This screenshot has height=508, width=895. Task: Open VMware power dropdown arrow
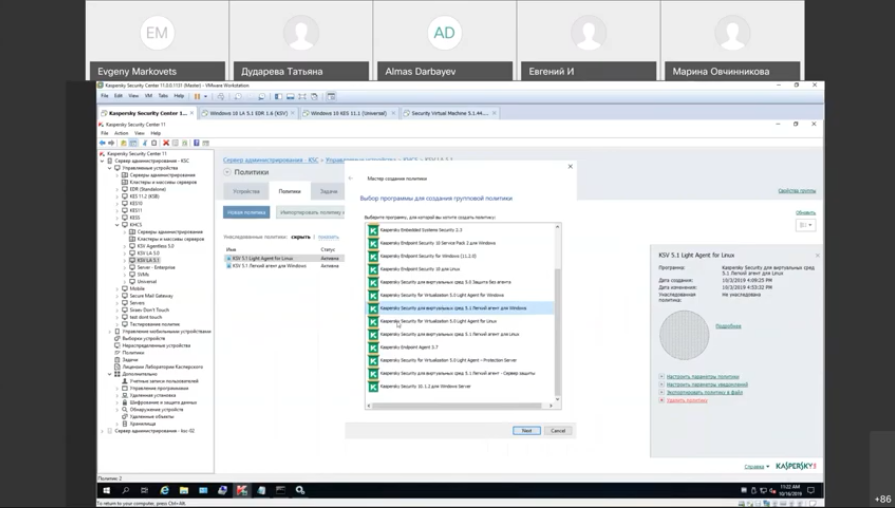tap(205, 96)
